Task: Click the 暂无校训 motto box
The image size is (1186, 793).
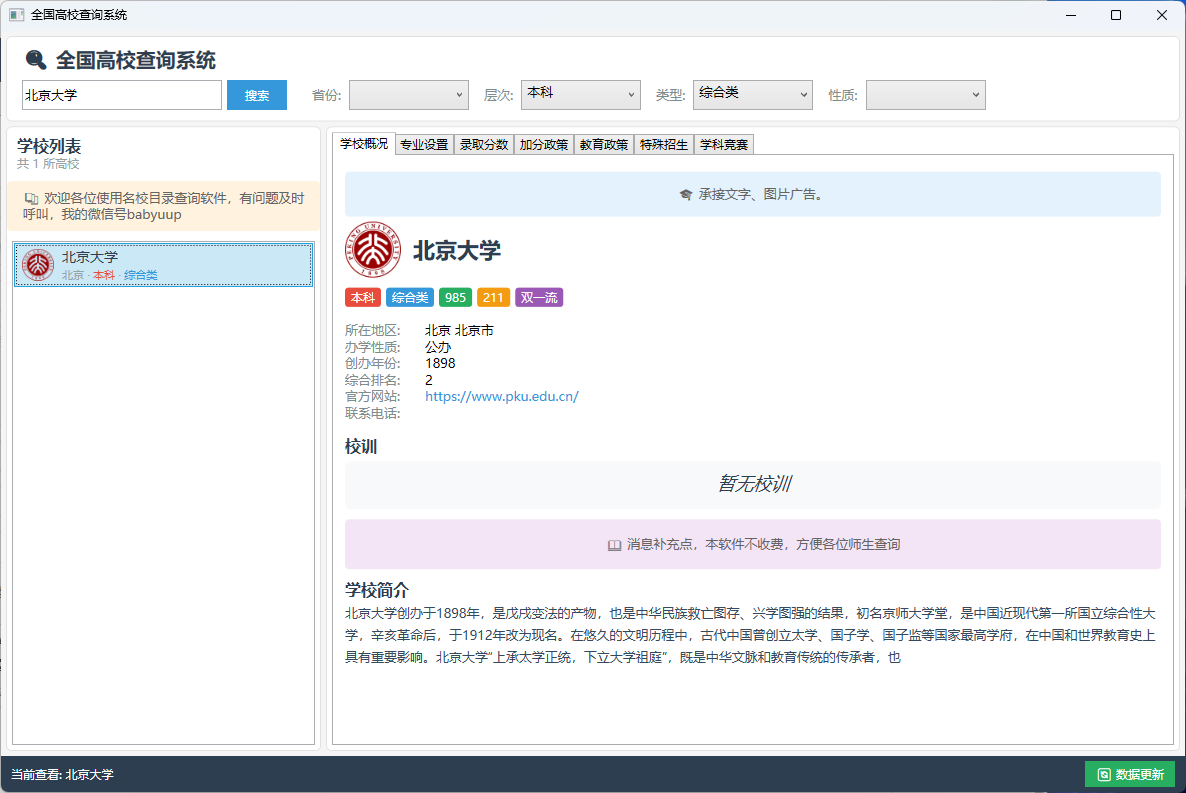Action: click(753, 484)
